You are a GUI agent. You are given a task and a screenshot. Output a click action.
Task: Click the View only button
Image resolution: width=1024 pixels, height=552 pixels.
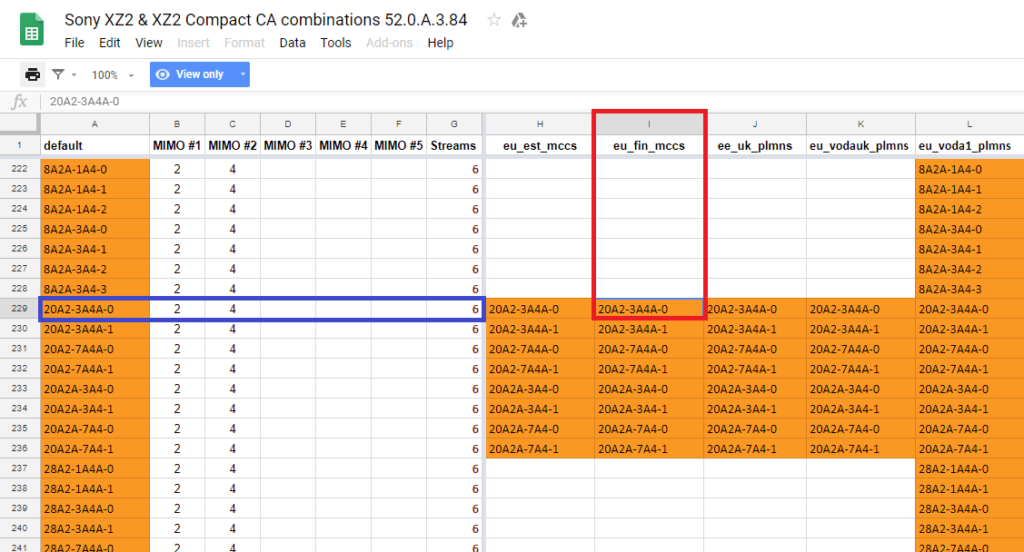point(191,74)
